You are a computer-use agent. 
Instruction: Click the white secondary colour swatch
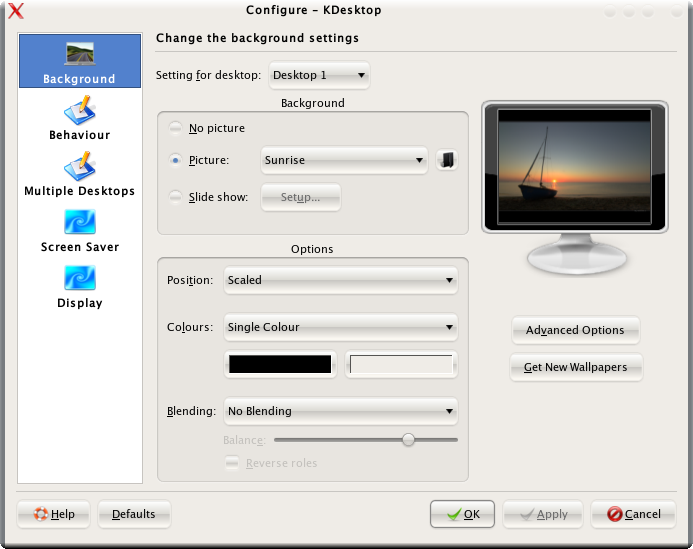click(x=401, y=364)
